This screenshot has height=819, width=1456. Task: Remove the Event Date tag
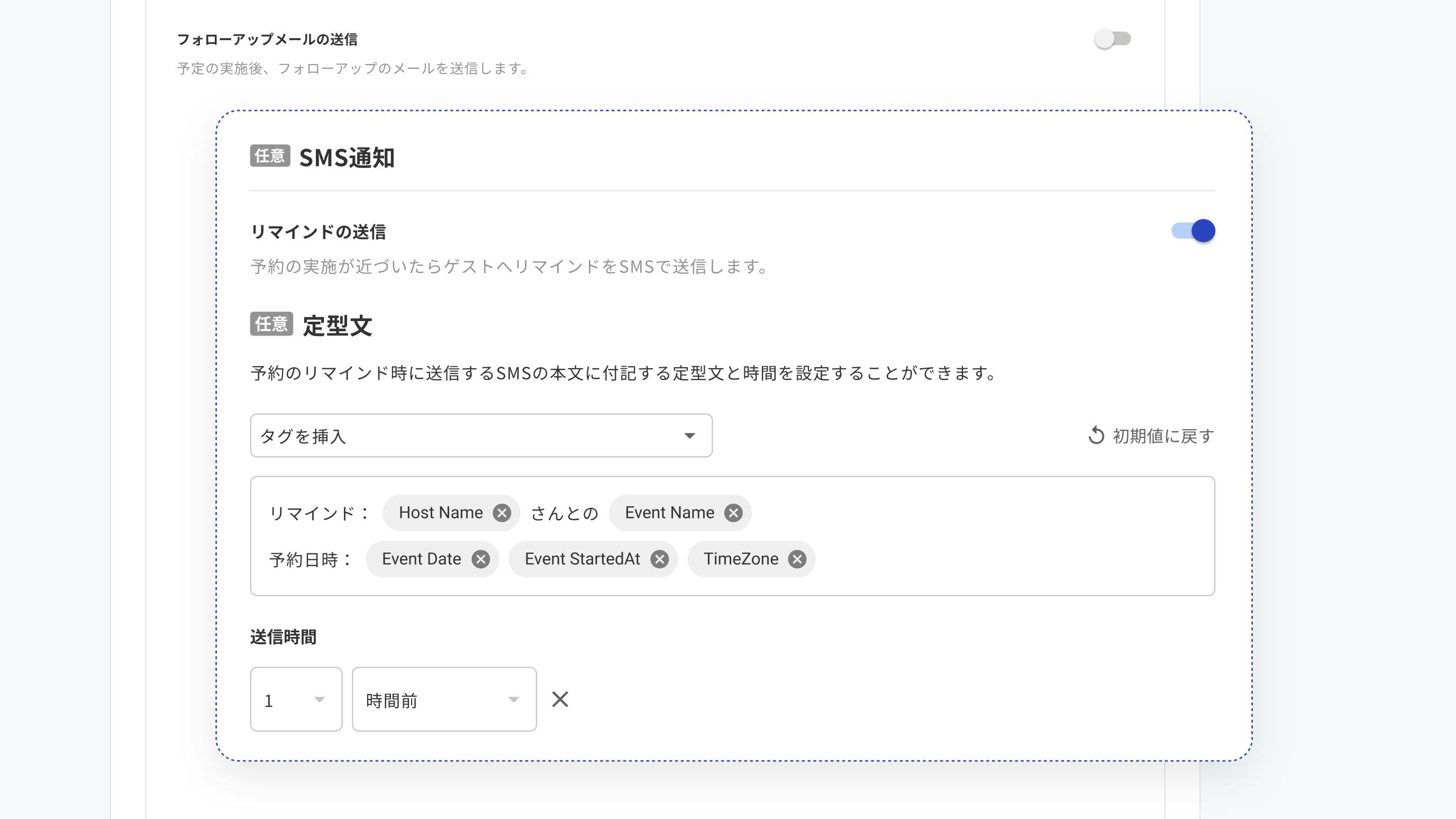point(480,559)
